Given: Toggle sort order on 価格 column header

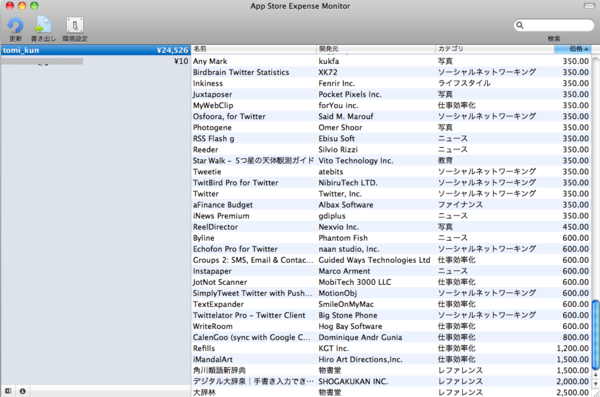Looking at the screenshot, I should (572, 49).
